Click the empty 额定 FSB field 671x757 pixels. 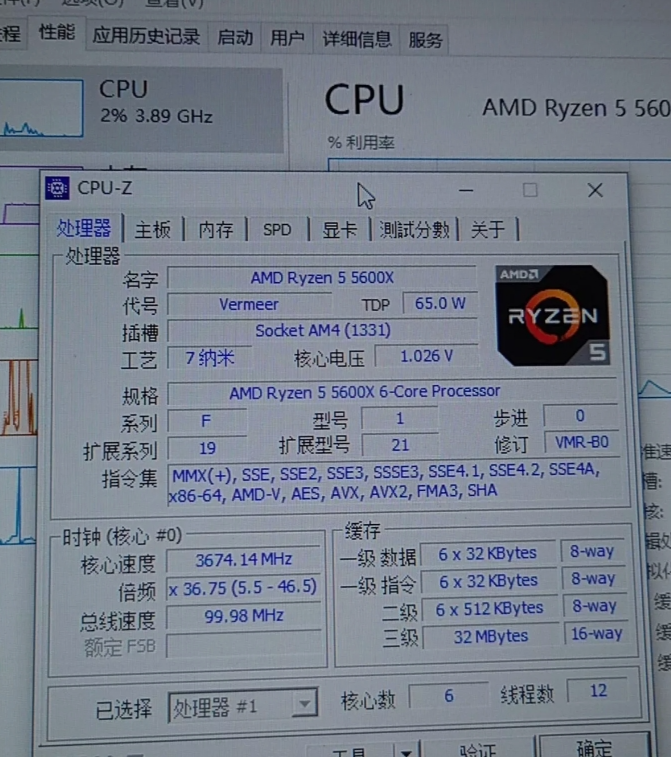pyautogui.click(x=244, y=645)
